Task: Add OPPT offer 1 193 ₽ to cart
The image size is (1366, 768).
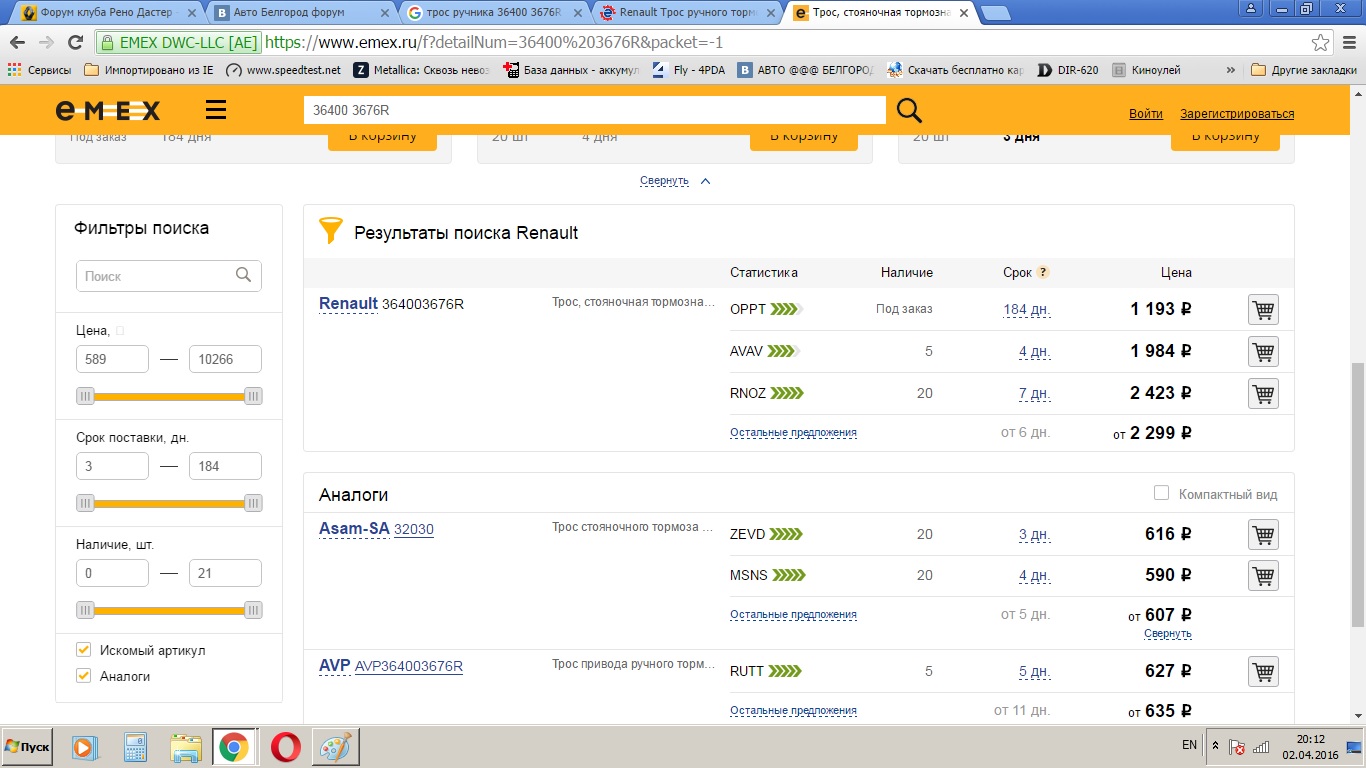Action: click(1263, 310)
